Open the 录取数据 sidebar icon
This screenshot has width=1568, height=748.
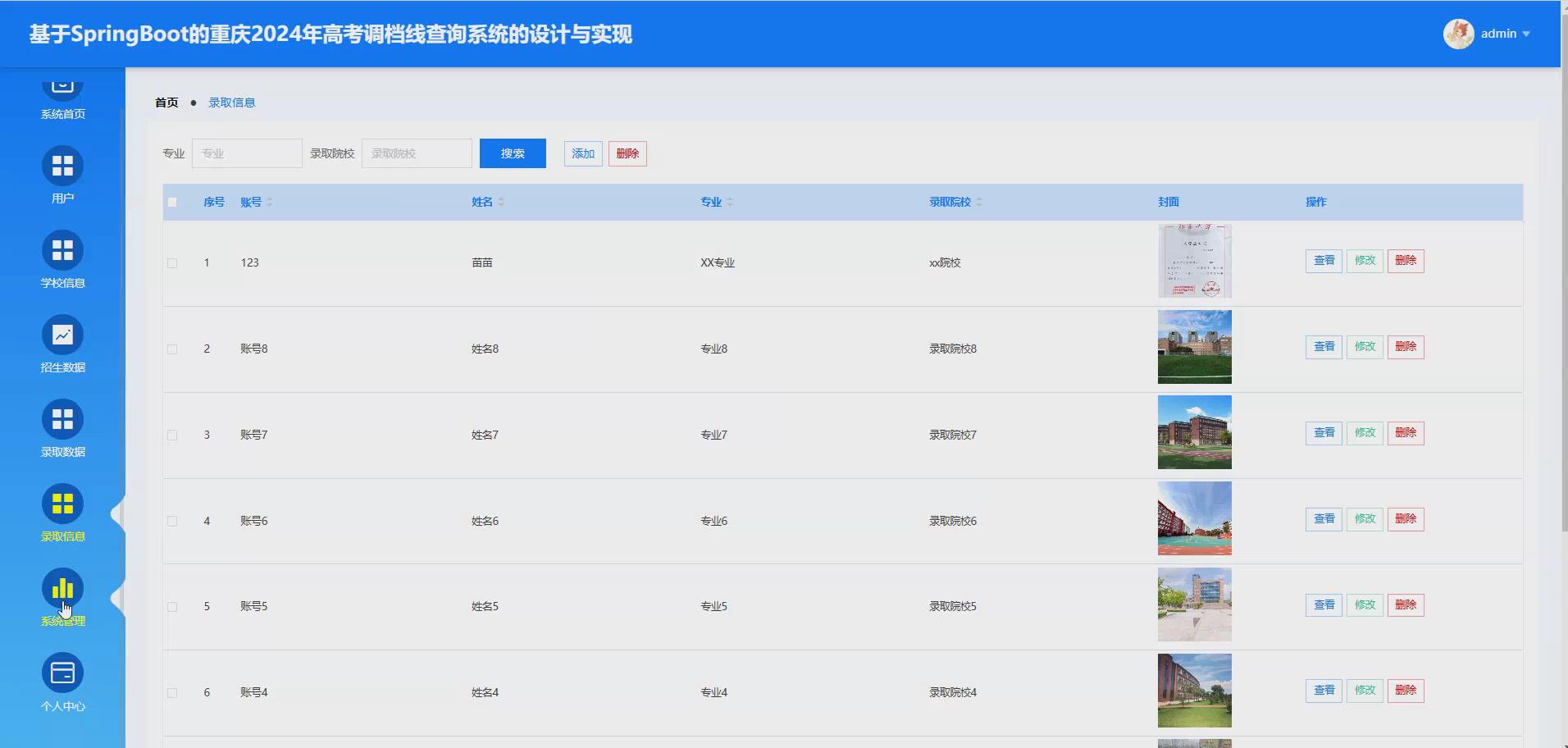pos(62,420)
